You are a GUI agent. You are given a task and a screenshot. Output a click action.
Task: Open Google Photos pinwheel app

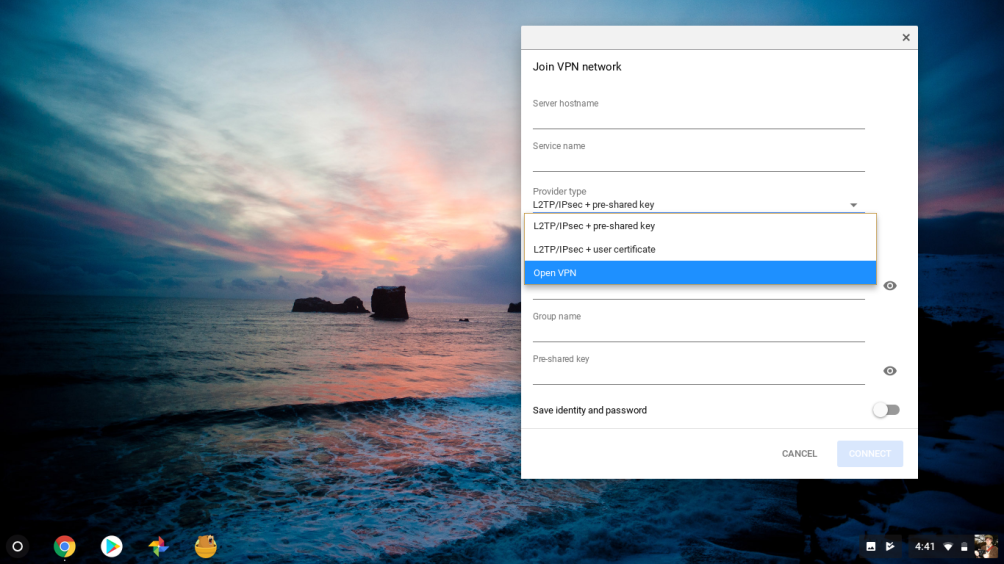click(158, 546)
